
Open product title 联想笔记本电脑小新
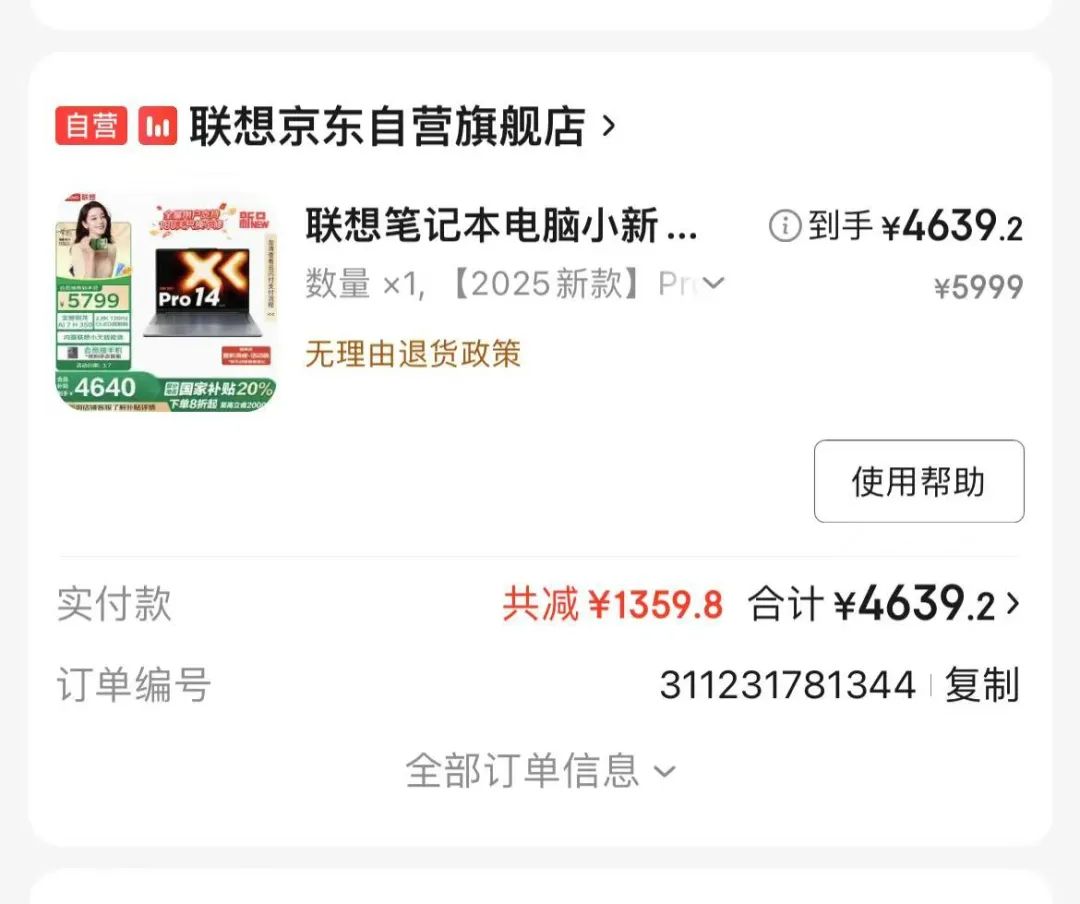pos(501,225)
